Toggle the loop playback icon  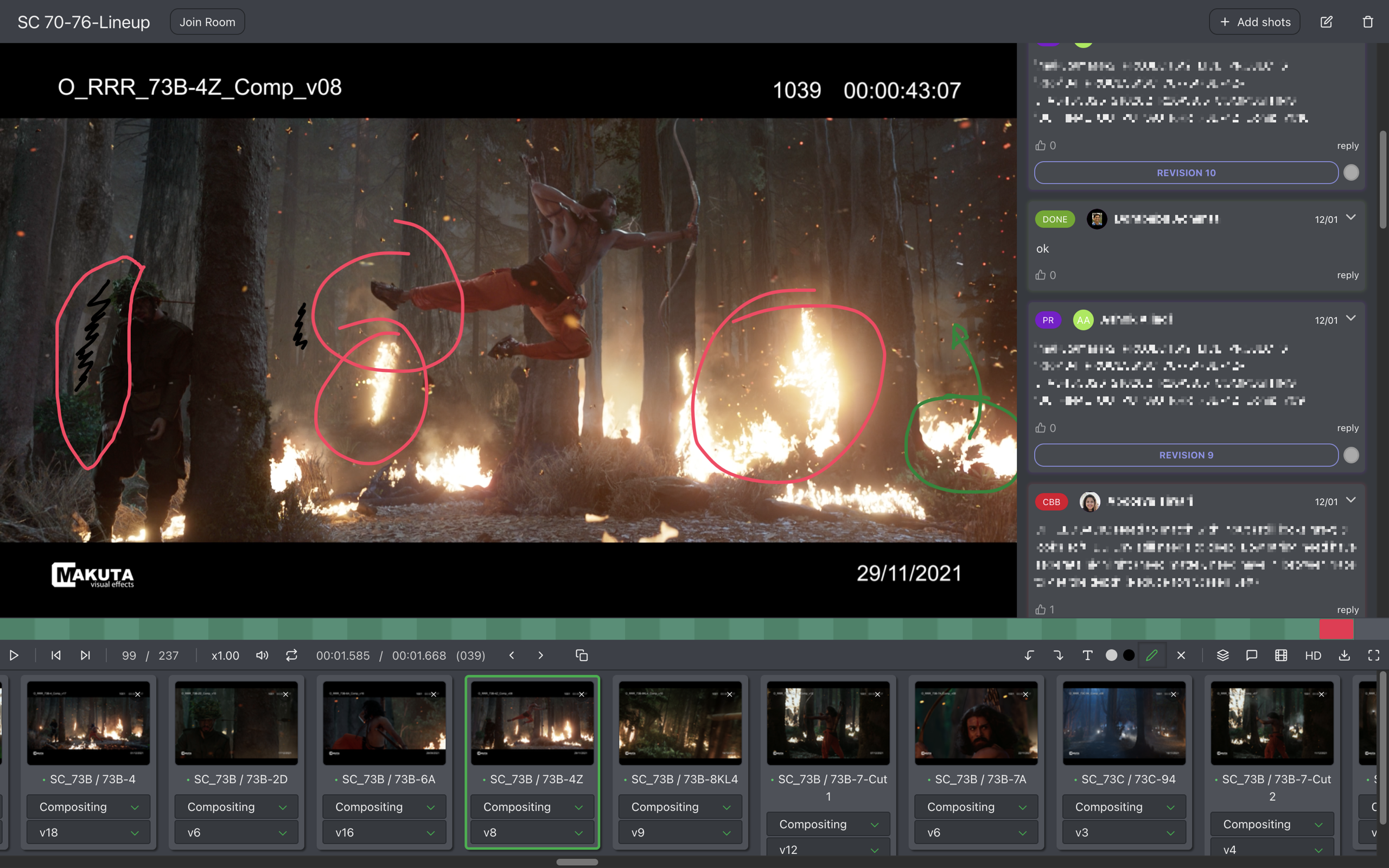point(291,655)
